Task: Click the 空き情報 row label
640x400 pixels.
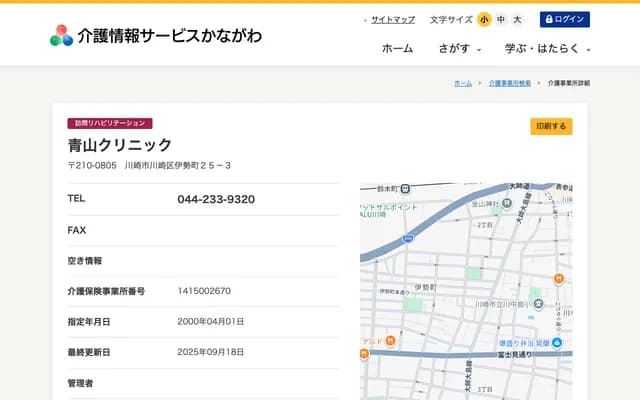Action: [84, 261]
